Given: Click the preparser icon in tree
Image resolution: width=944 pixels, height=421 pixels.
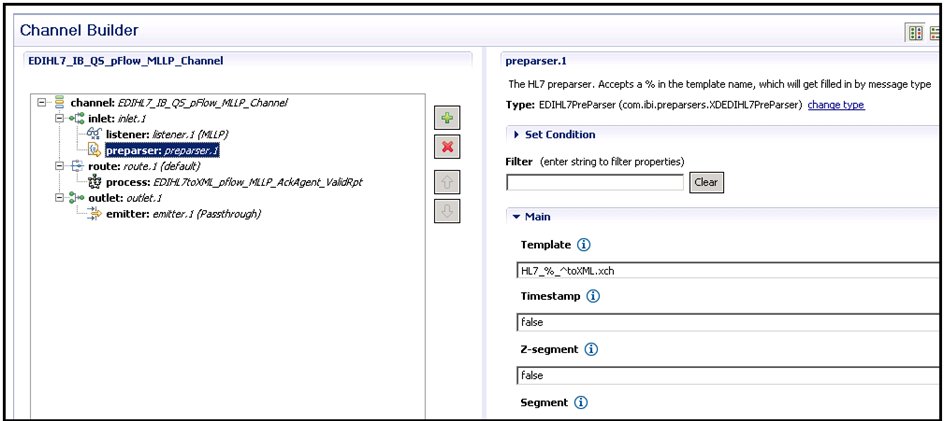Looking at the screenshot, I should (x=95, y=150).
